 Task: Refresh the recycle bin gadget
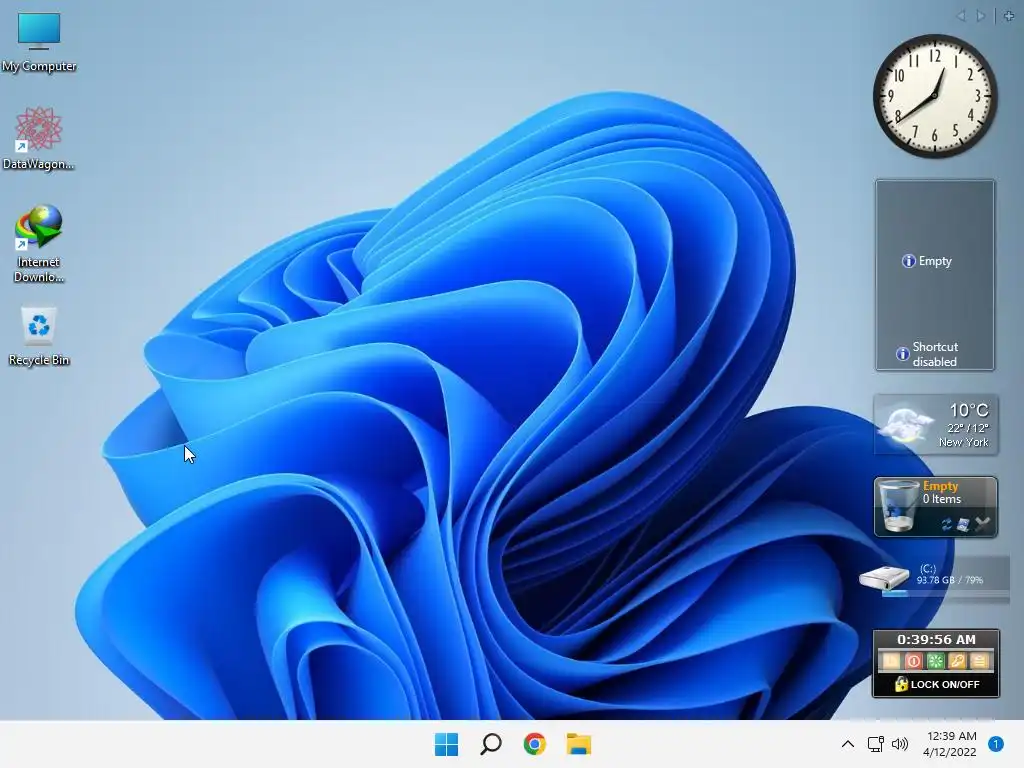point(947,524)
